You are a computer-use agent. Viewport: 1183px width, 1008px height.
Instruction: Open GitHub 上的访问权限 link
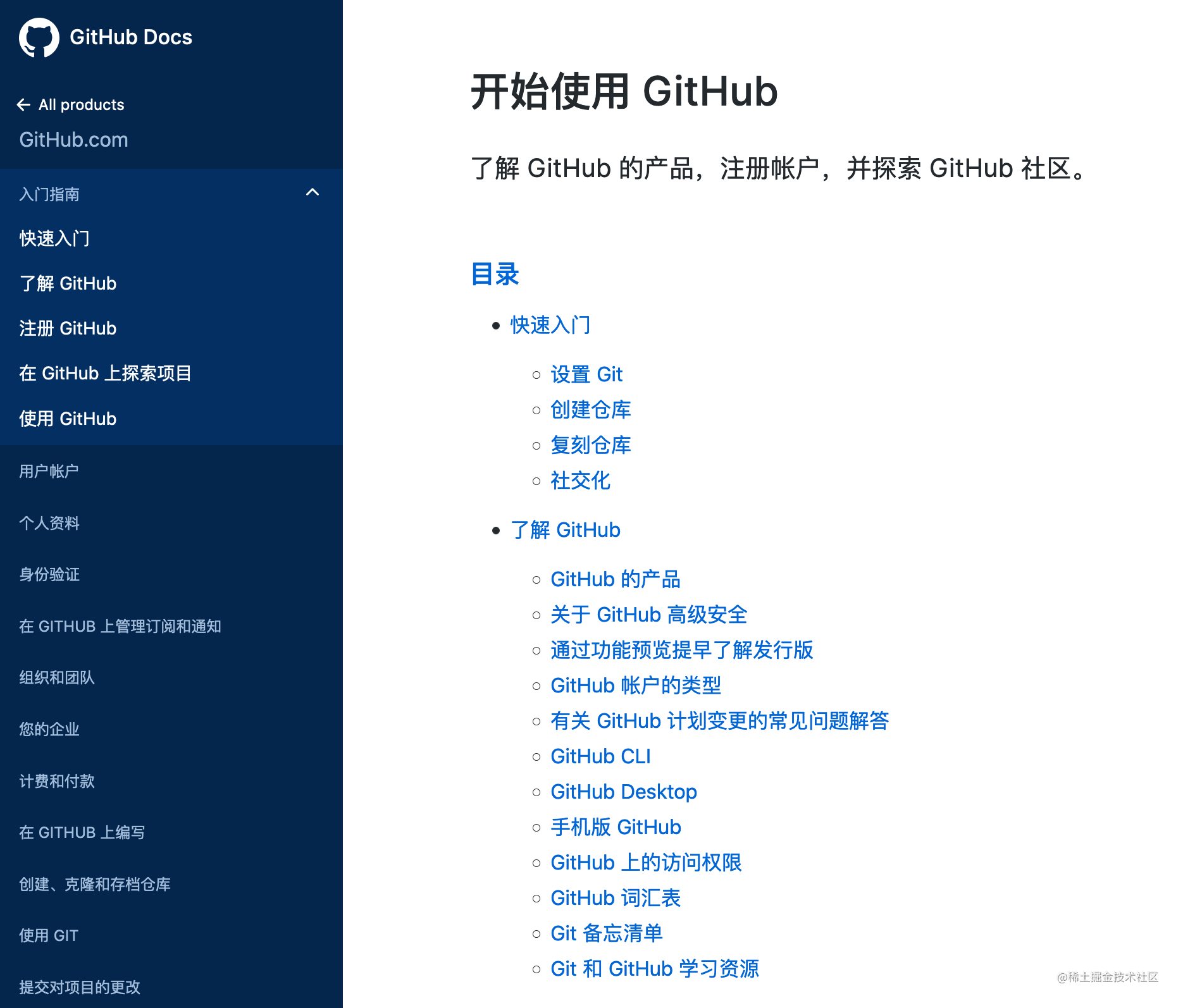(646, 863)
